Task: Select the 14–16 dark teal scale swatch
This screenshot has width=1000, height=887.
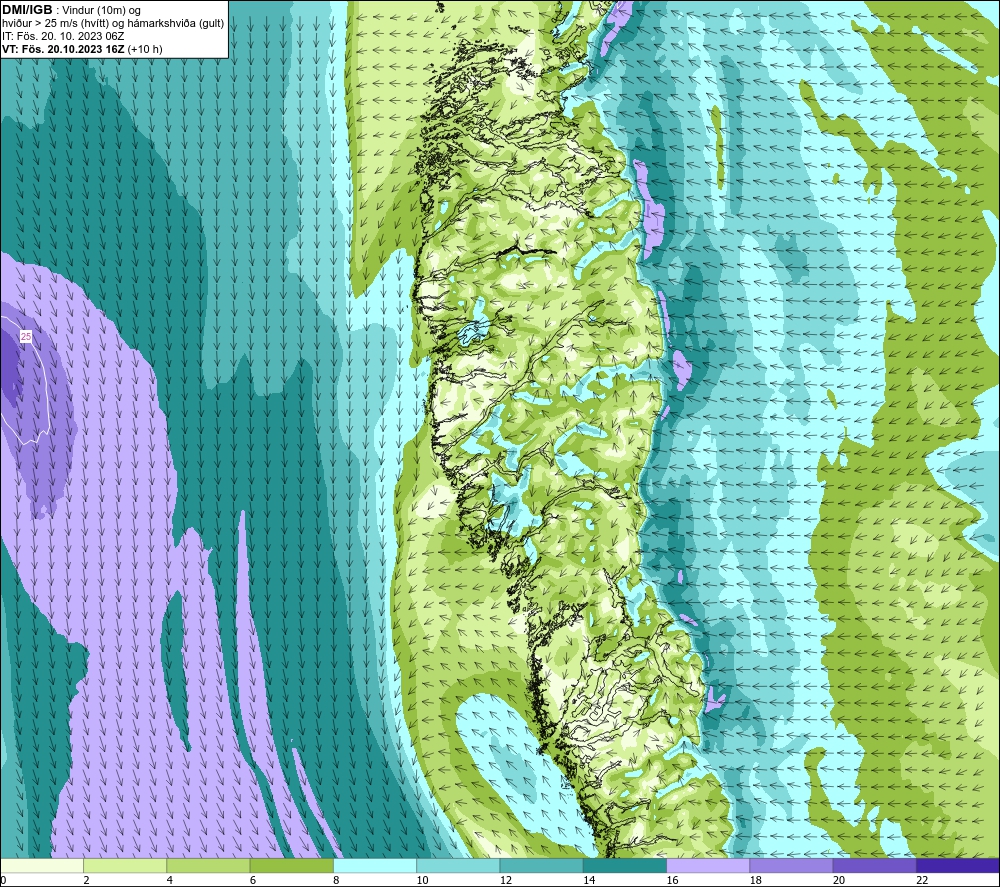Action: pyautogui.click(x=625, y=865)
